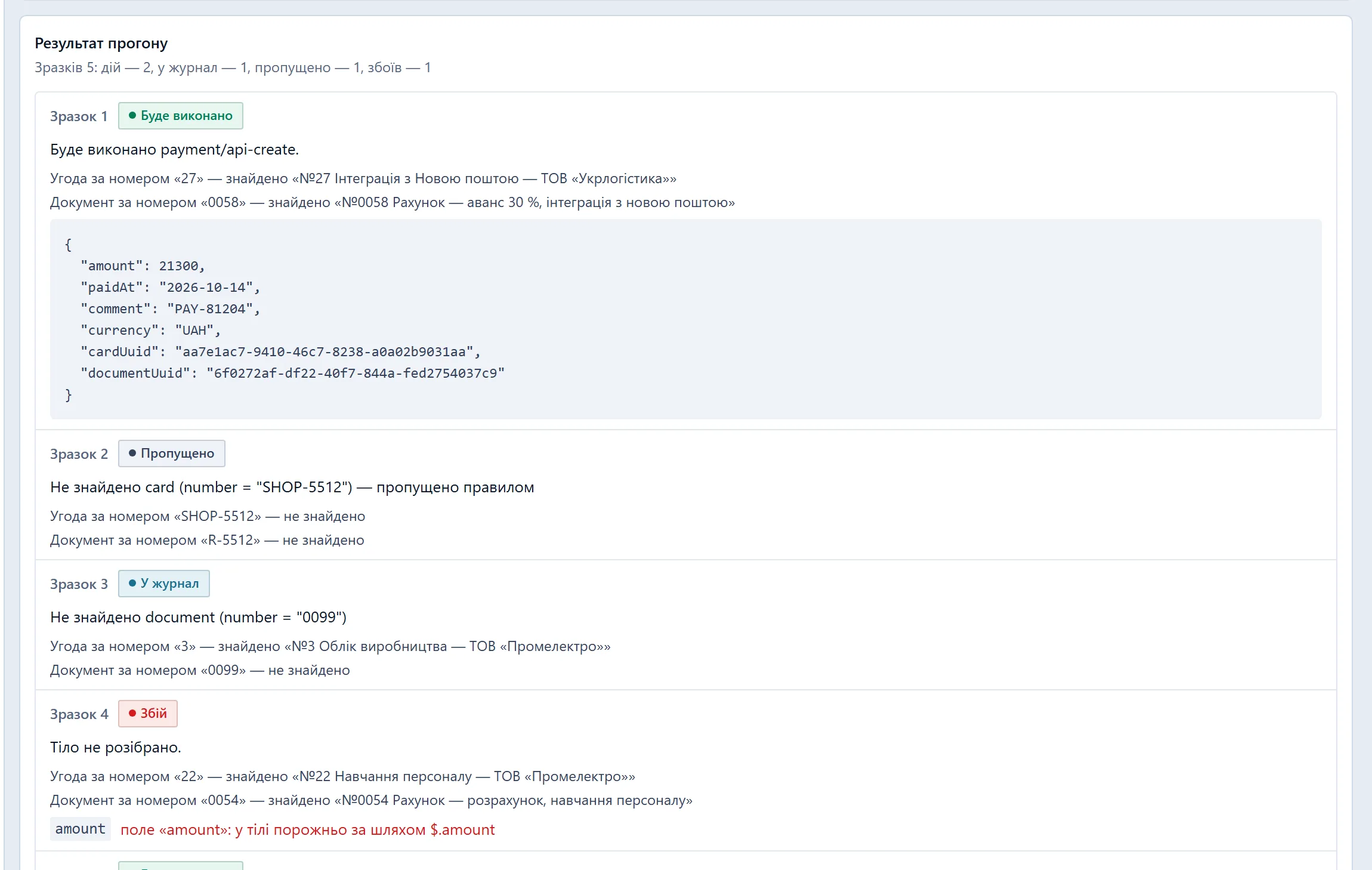This screenshot has width=1372, height=870.
Task: Click line 'Угода за номером «SHOP-5512» — не знайдено'
Action: tap(208, 516)
